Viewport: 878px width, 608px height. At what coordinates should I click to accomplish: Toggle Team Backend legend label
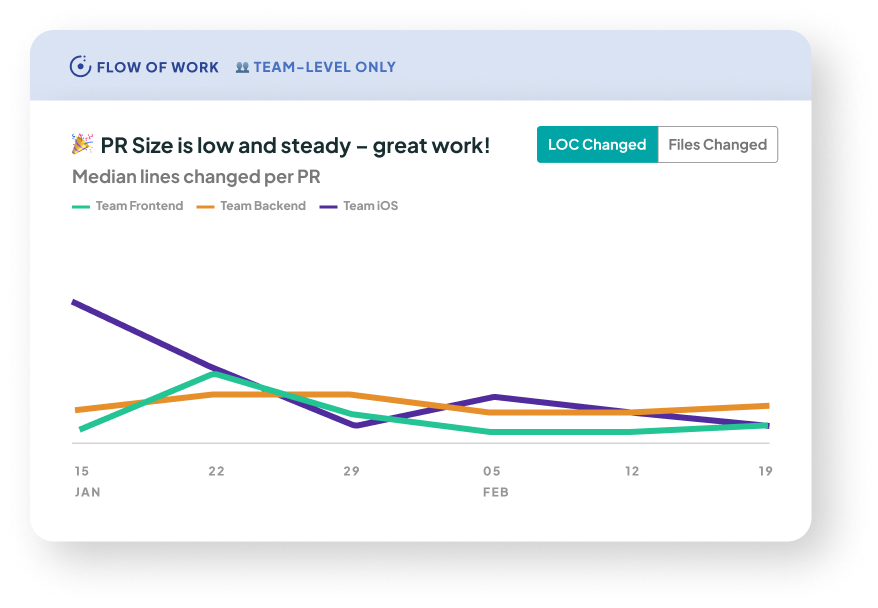click(263, 207)
